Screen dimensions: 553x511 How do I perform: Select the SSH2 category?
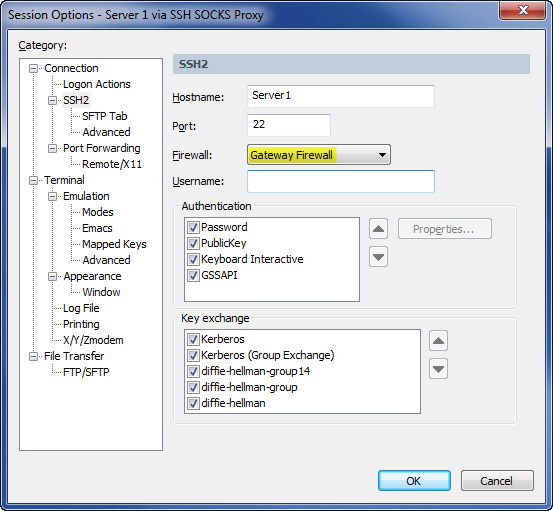pos(76,100)
